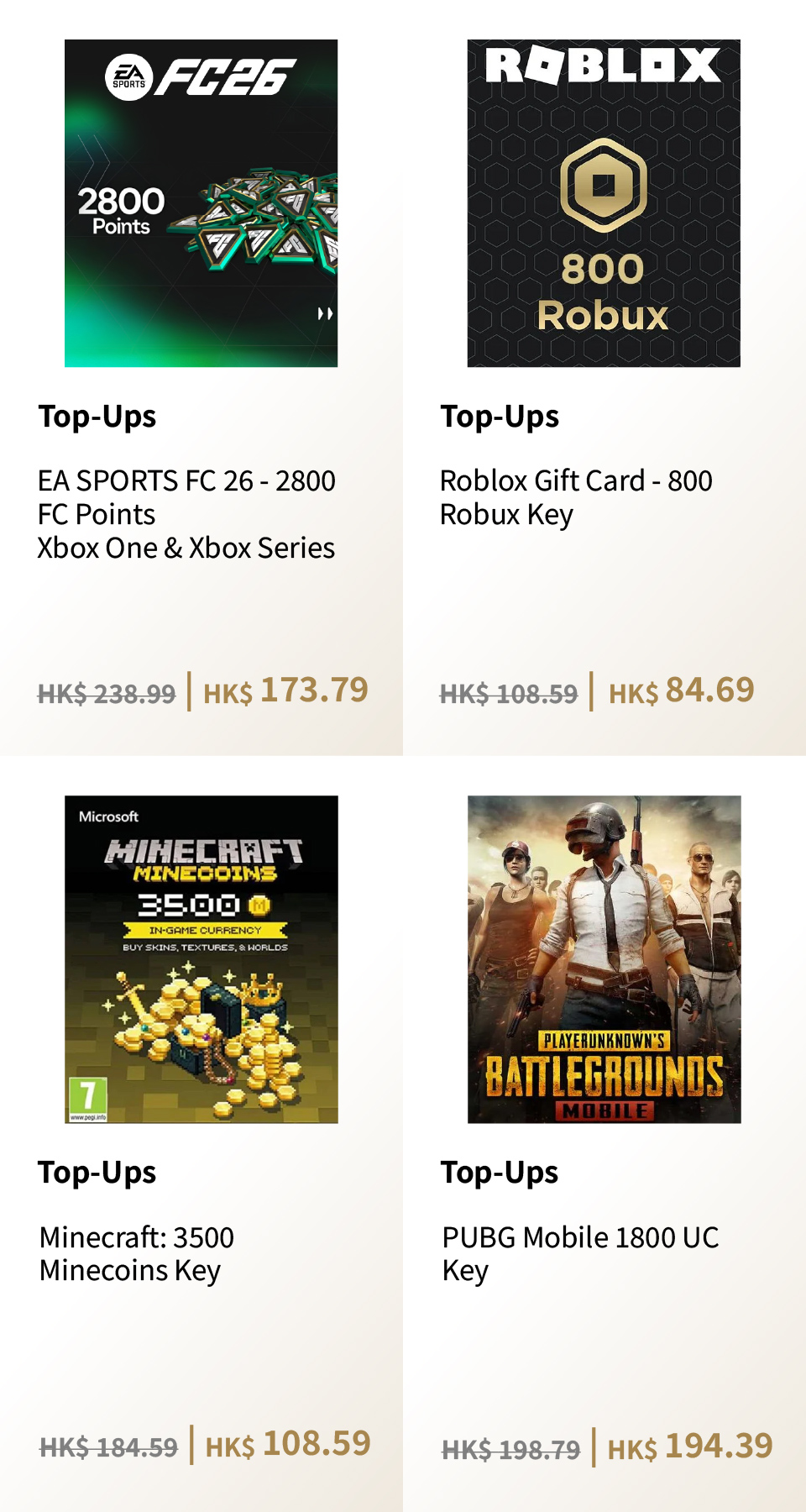Viewport: 806px width, 1512px height.
Task: Click the crossed-out HK$ 198.79 price
Action: (511, 1450)
